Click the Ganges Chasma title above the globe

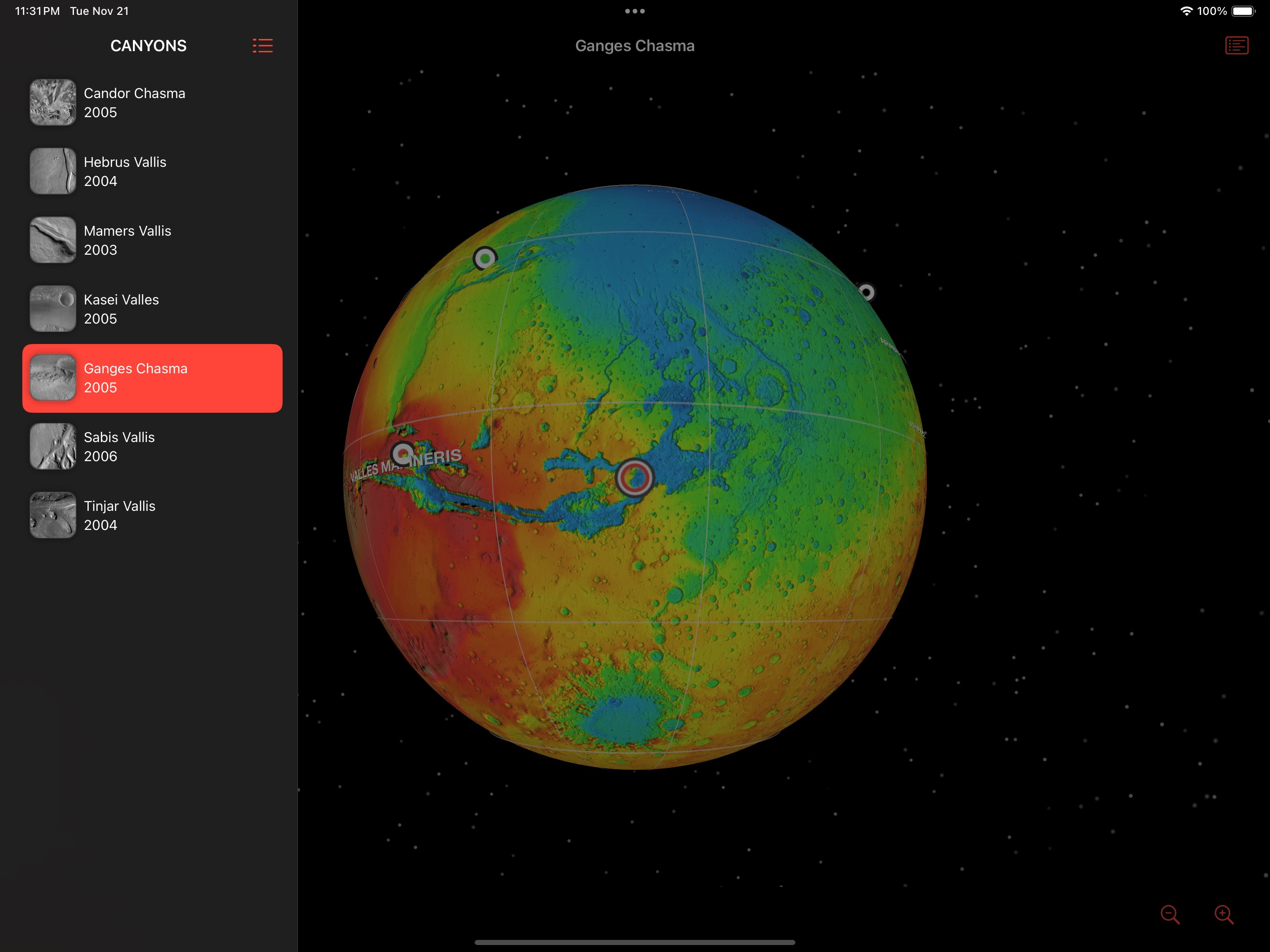click(635, 46)
